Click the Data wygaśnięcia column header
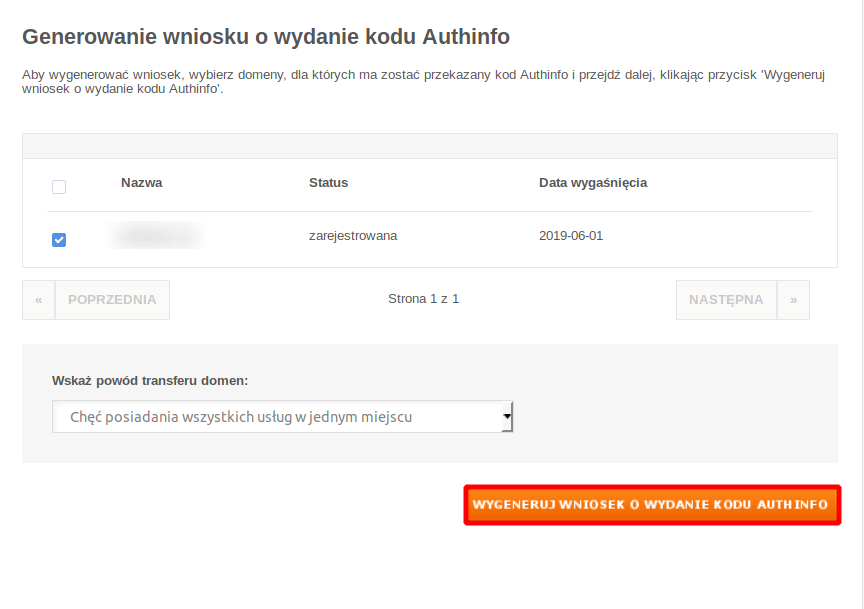 click(592, 183)
